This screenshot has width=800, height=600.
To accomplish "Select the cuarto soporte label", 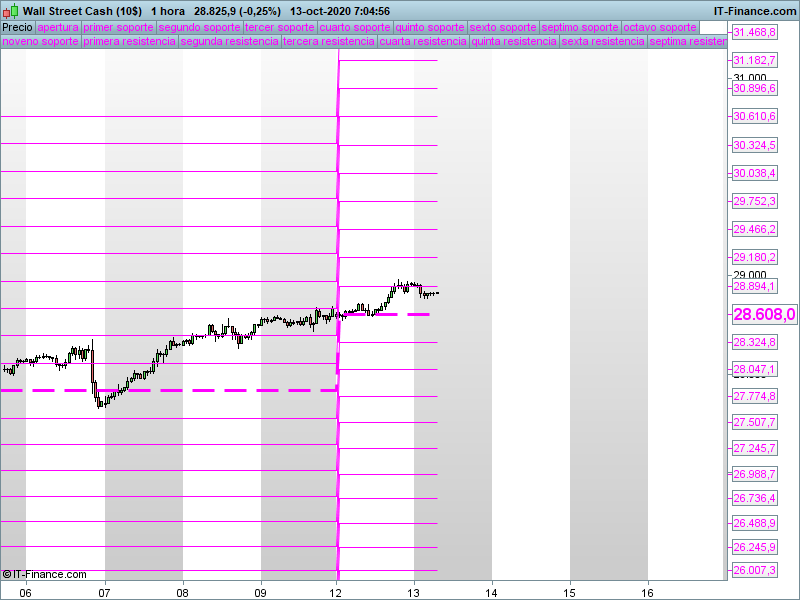I will 355,28.
